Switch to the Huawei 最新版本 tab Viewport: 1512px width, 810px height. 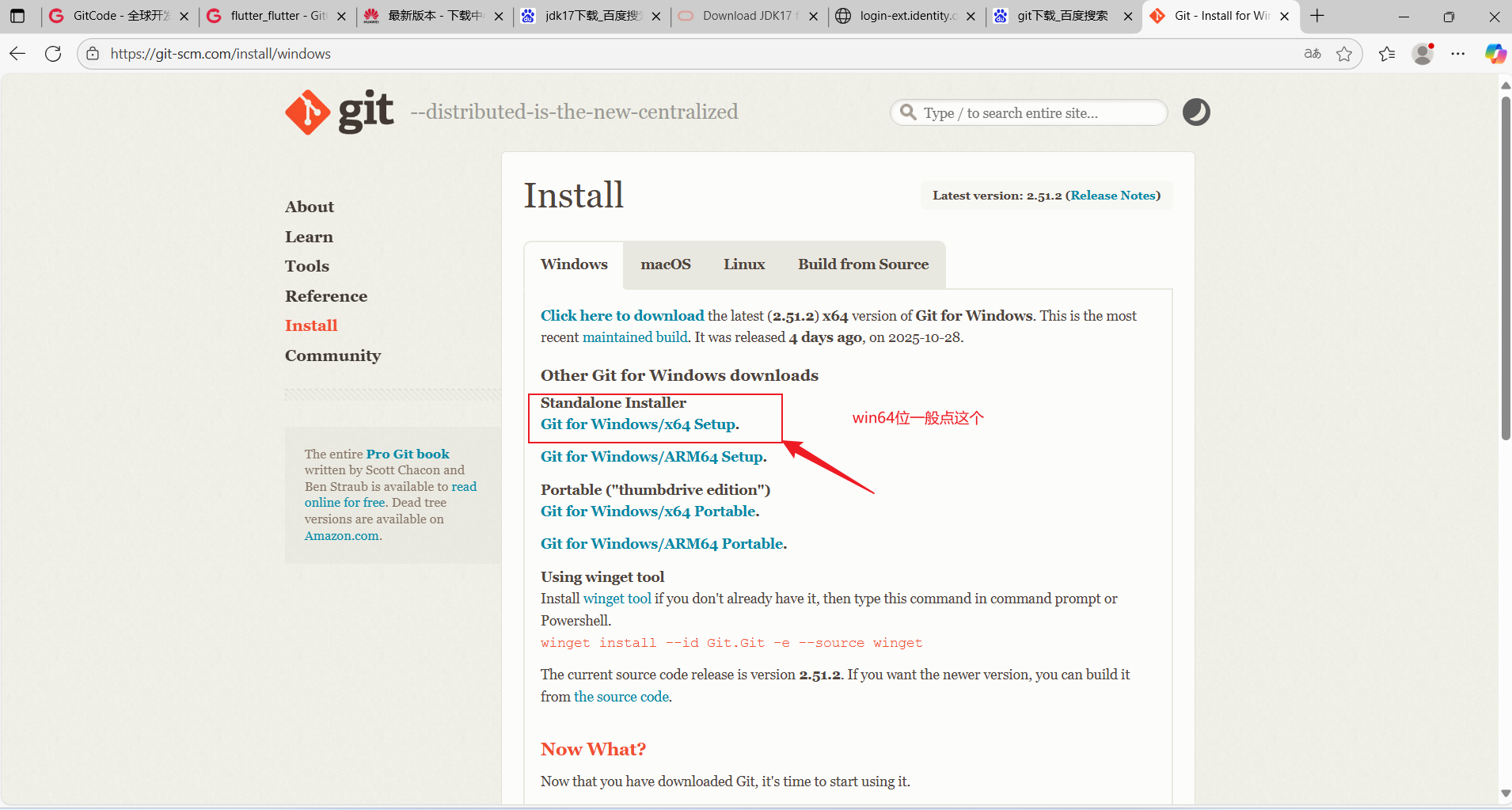pos(435,16)
